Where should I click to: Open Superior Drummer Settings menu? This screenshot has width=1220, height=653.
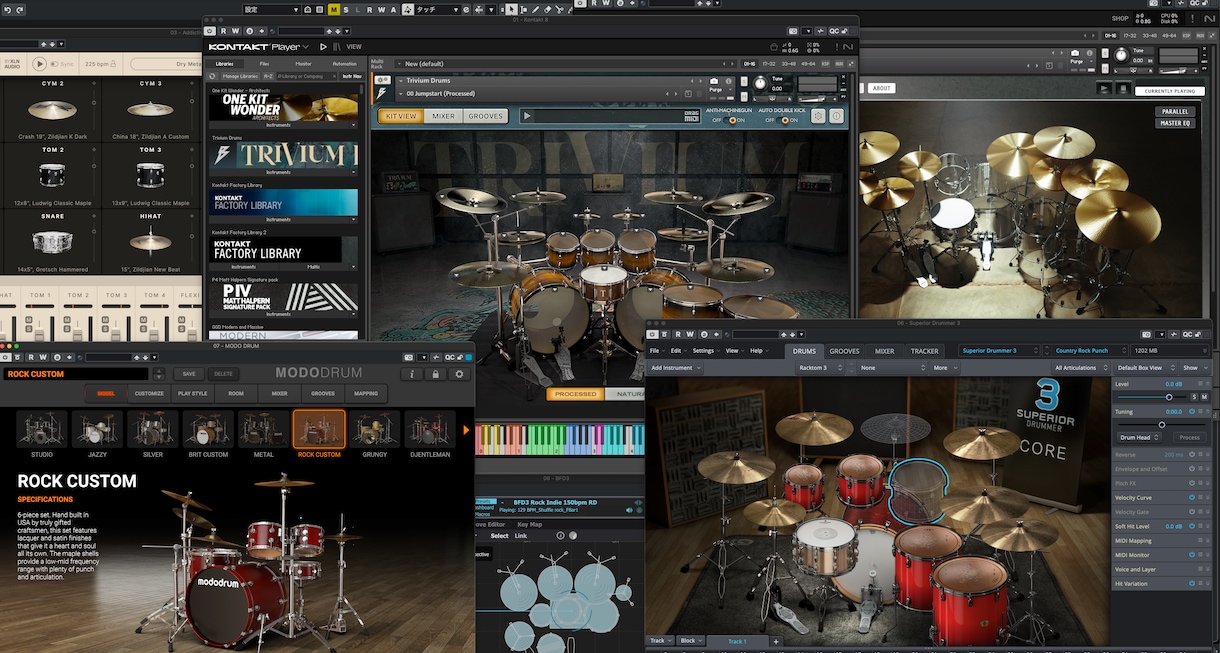pos(704,351)
